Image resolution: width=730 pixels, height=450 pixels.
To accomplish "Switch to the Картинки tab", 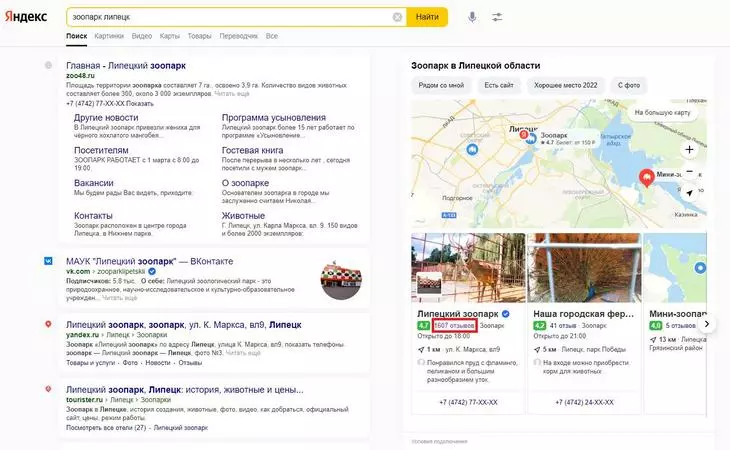I will (109, 36).
